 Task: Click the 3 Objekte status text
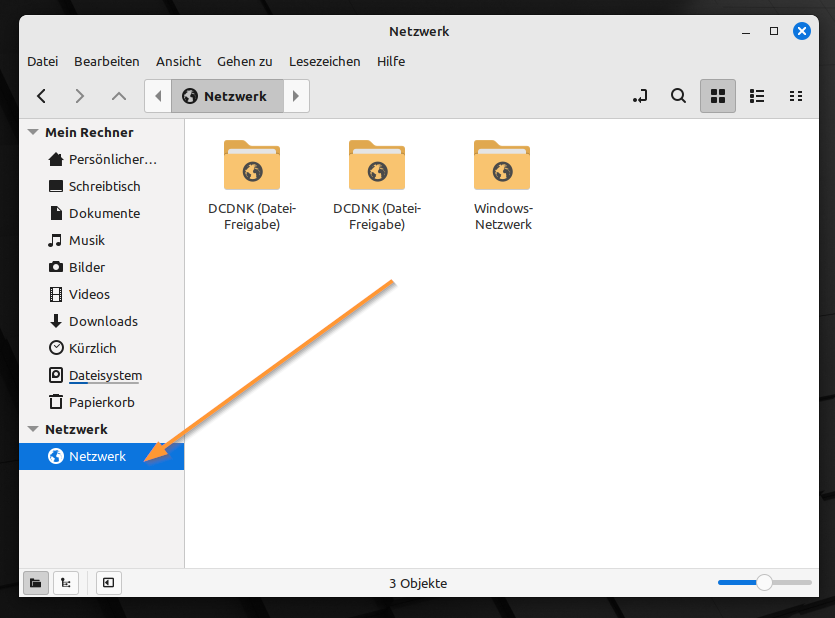418,583
